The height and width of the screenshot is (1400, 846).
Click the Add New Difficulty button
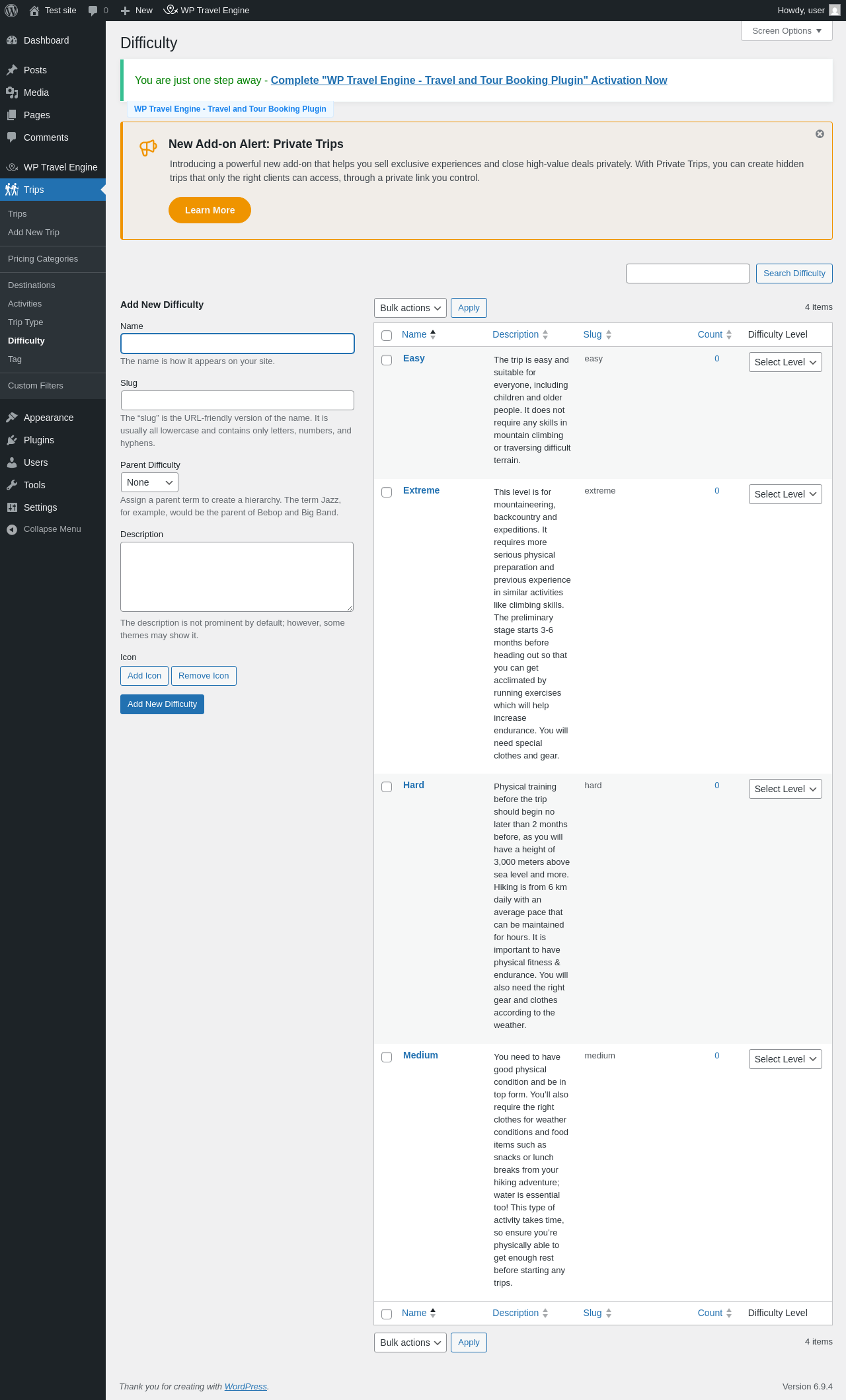162,704
